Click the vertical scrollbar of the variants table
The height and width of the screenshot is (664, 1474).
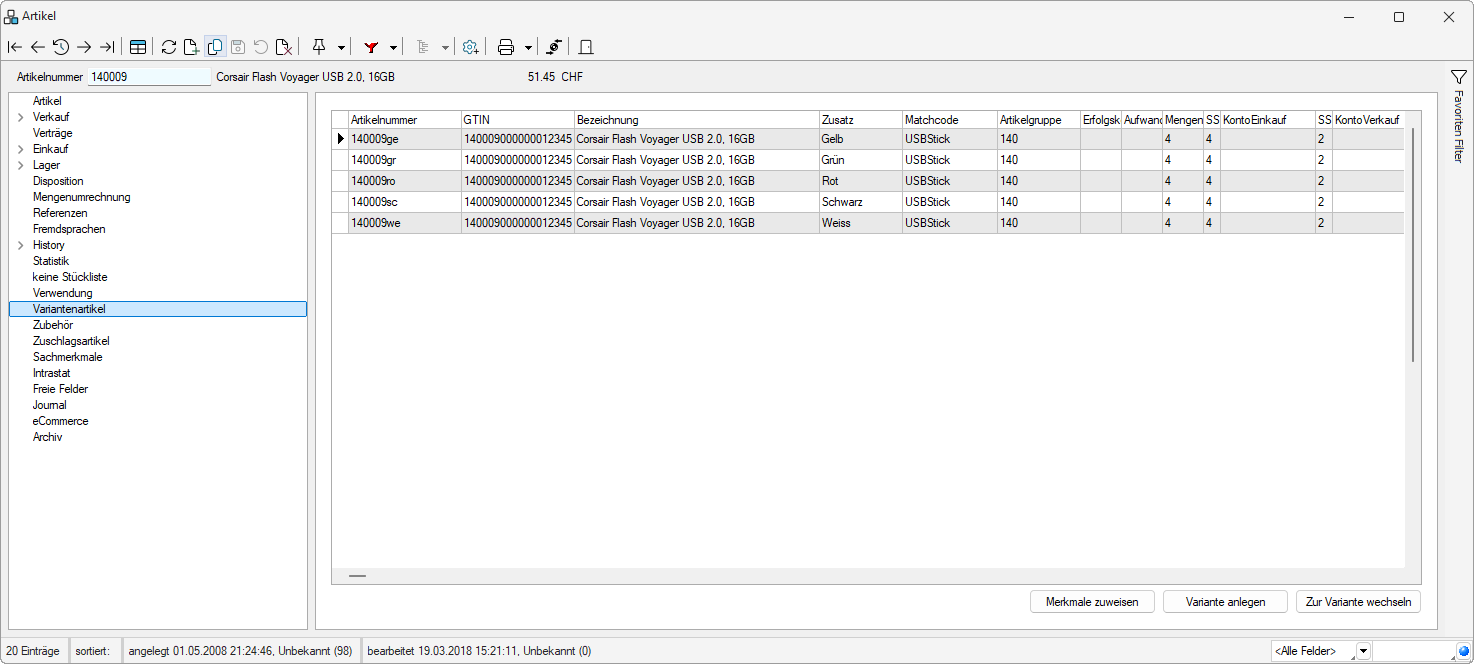(x=1413, y=245)
